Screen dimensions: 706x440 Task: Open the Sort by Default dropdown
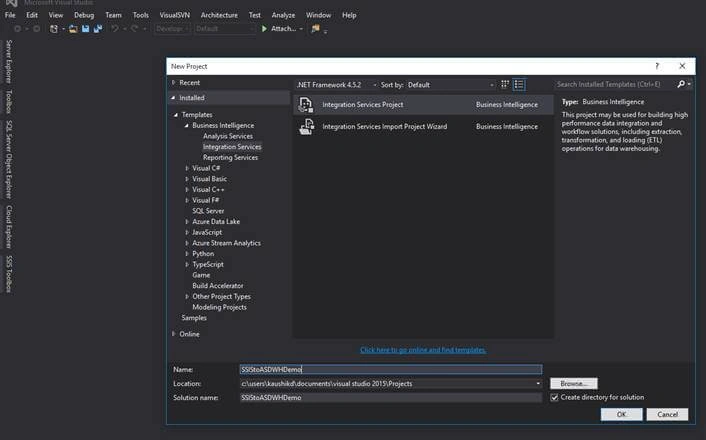(x=450, y=85)
